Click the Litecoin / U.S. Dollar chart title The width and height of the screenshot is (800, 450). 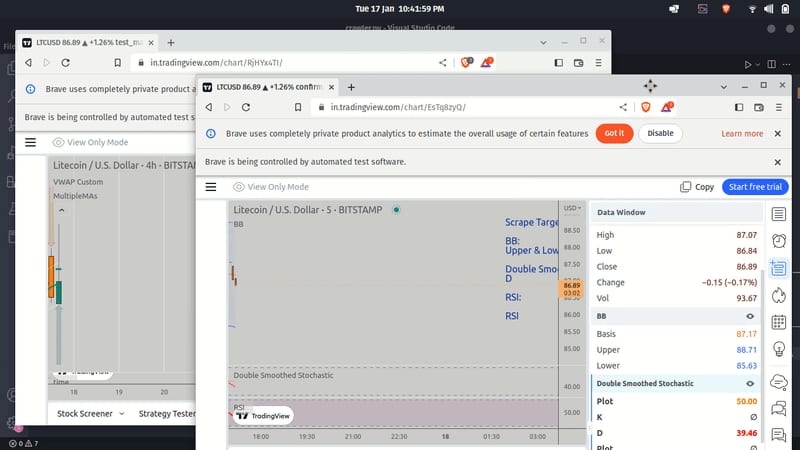pyautogui.click(x=308, y=210)
